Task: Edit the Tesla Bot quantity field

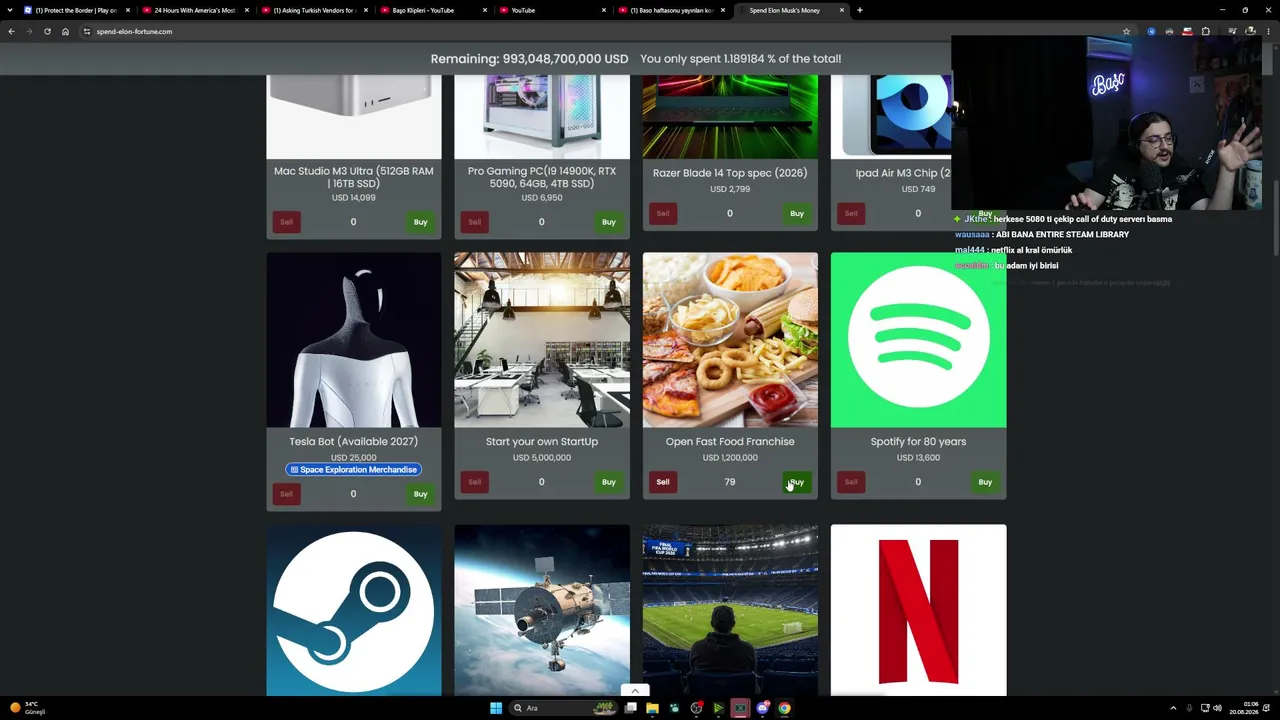Action: (353, 494)
